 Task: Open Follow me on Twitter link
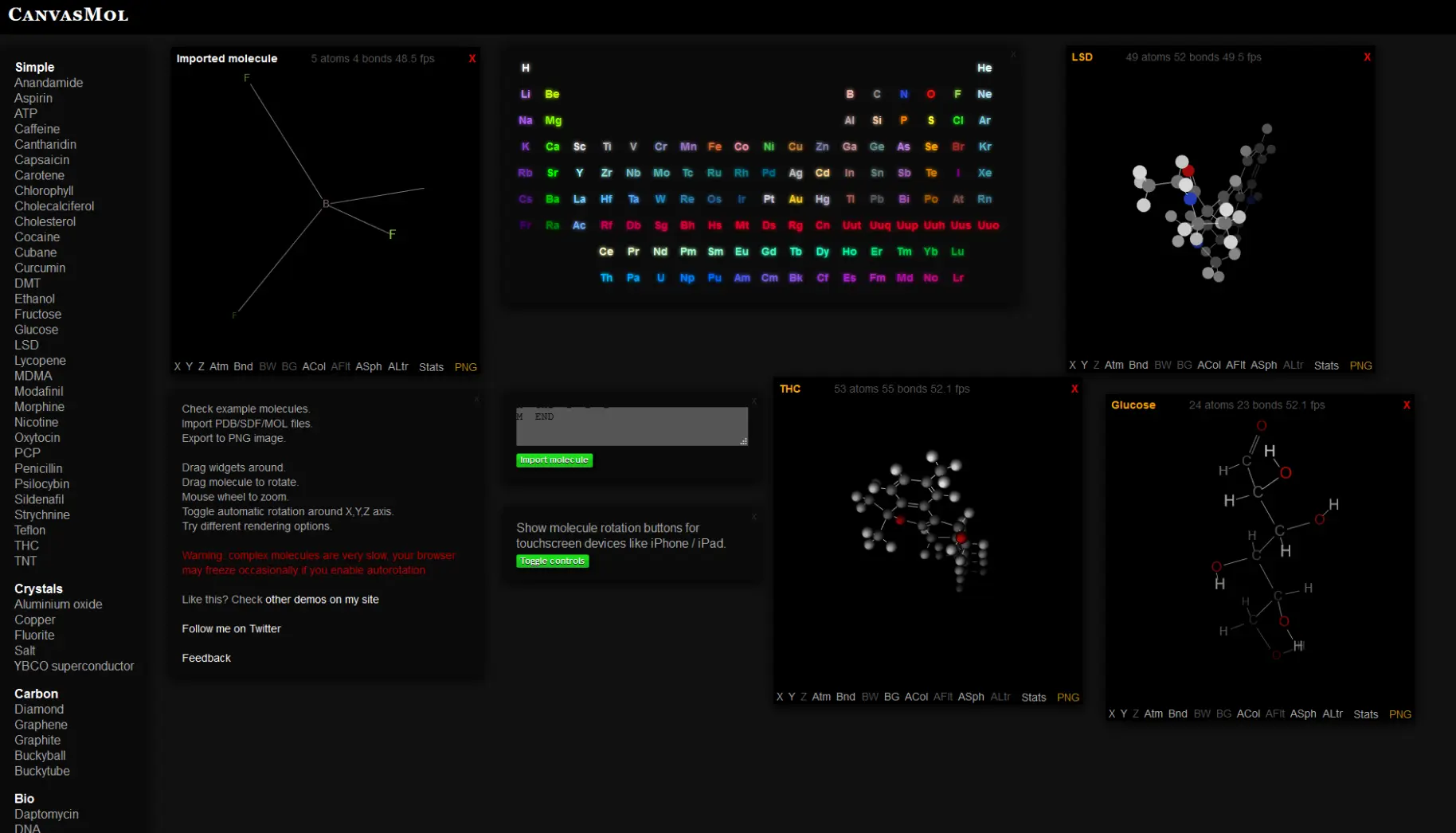coord(231,629)
